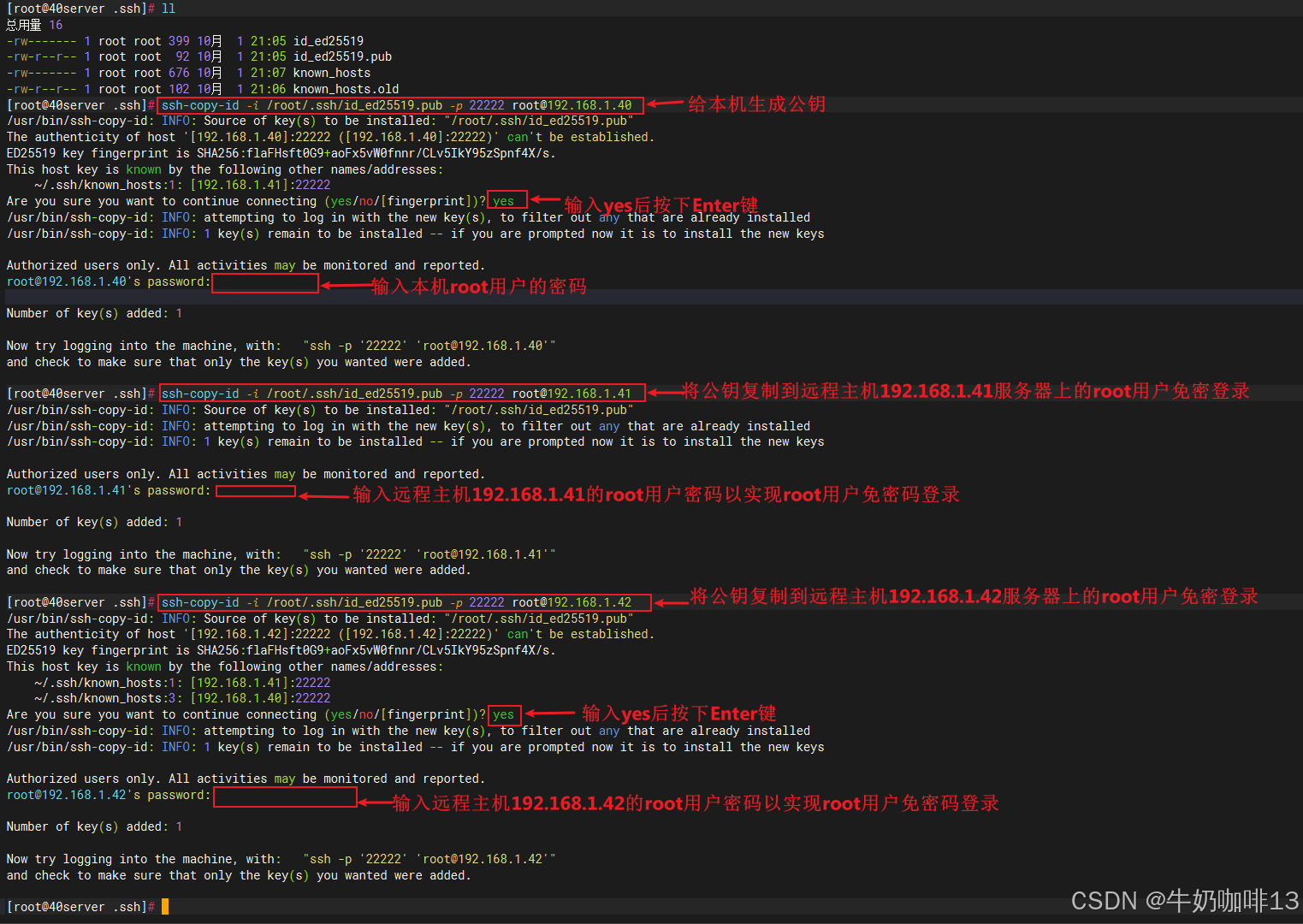
Task: Click the 总用量 16 summary line
Action: coord(33,25)
